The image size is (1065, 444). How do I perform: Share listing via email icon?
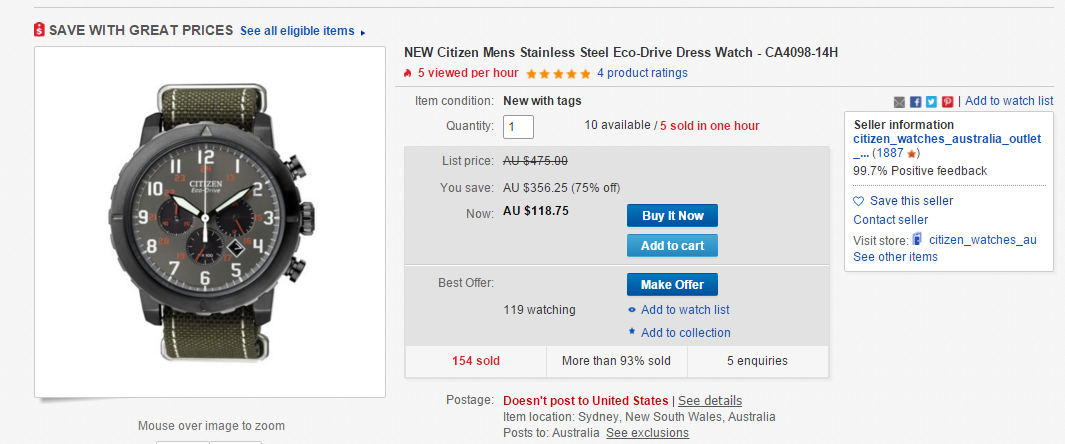point(899,102)
